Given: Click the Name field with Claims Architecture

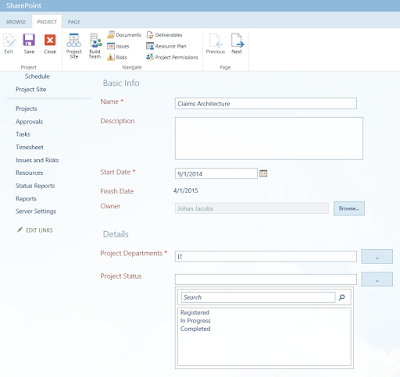Looking at the screenshot, I should point(266,103).
